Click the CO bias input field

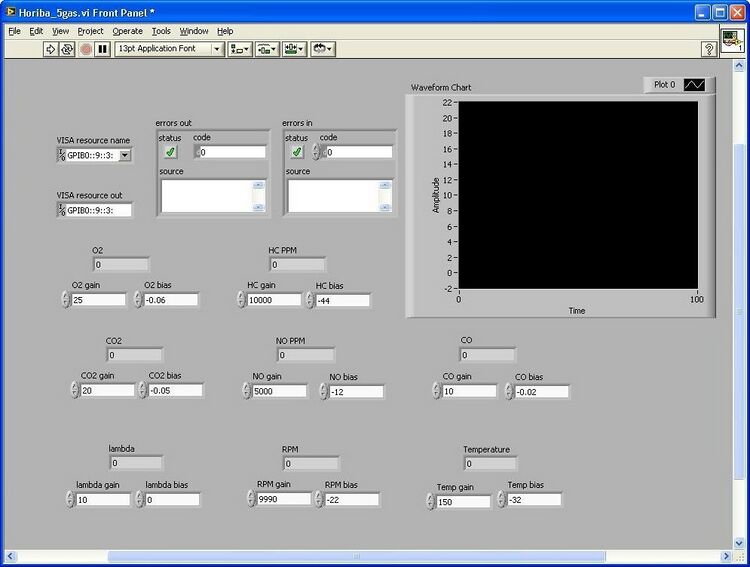coord(542,392)
